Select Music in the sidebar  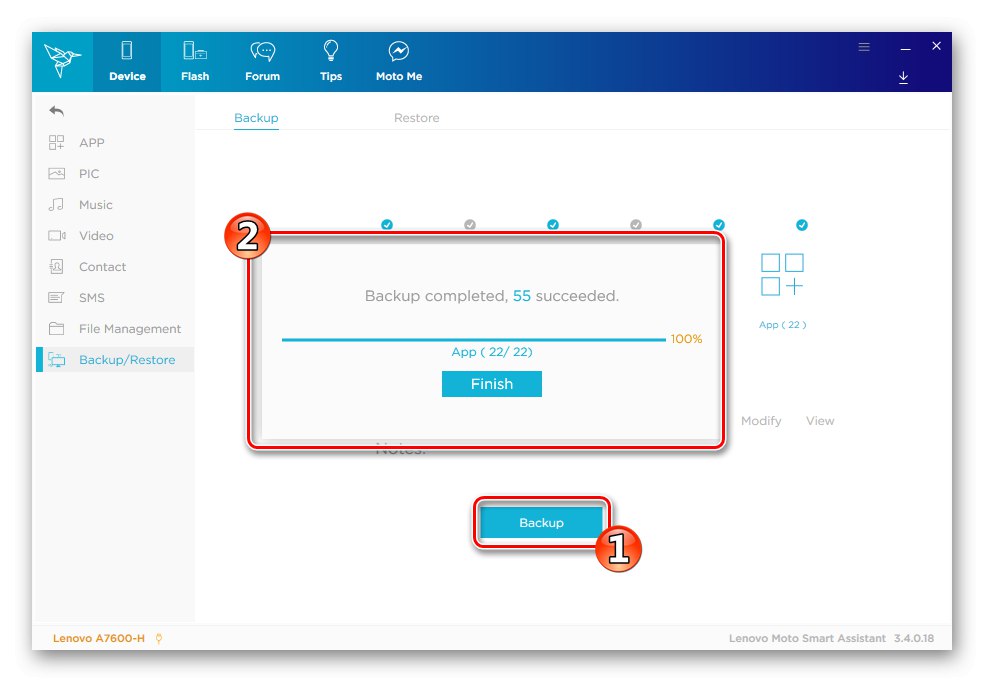click(x=115, y=205)
